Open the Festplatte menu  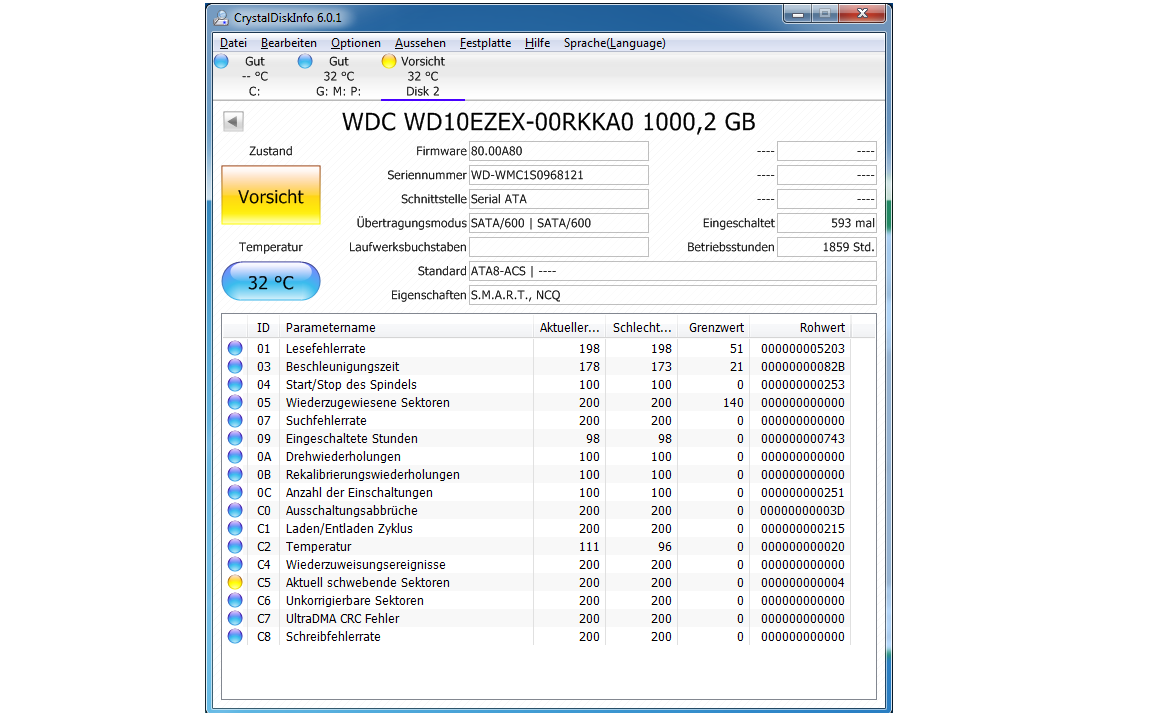click(486, 43)
